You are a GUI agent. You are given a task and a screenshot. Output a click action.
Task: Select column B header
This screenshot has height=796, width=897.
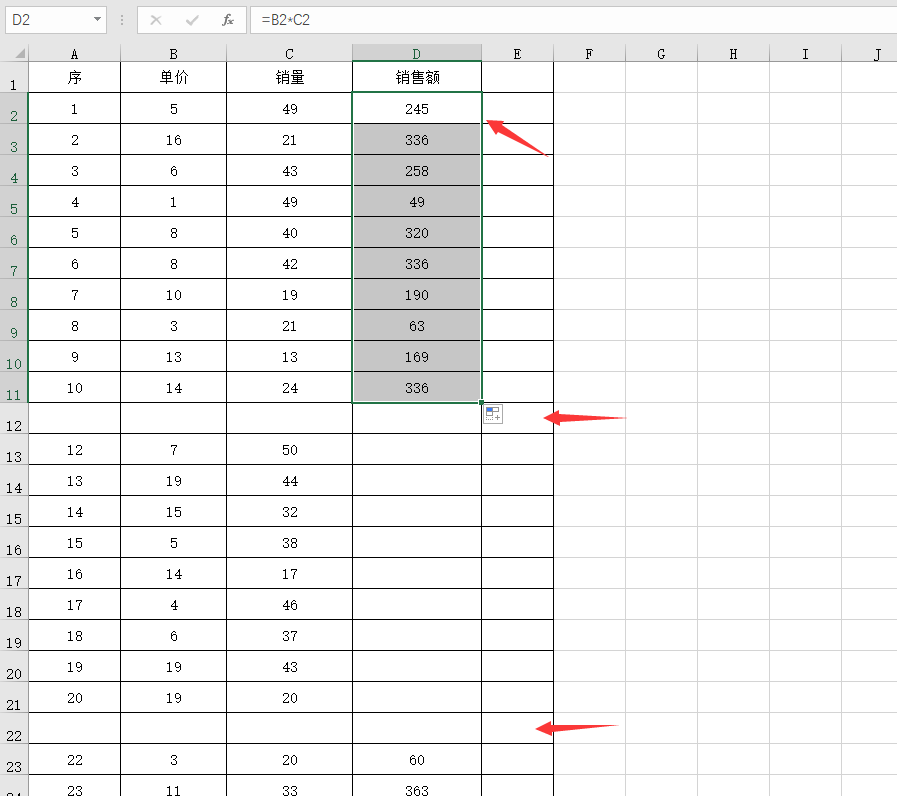point(173,54)
